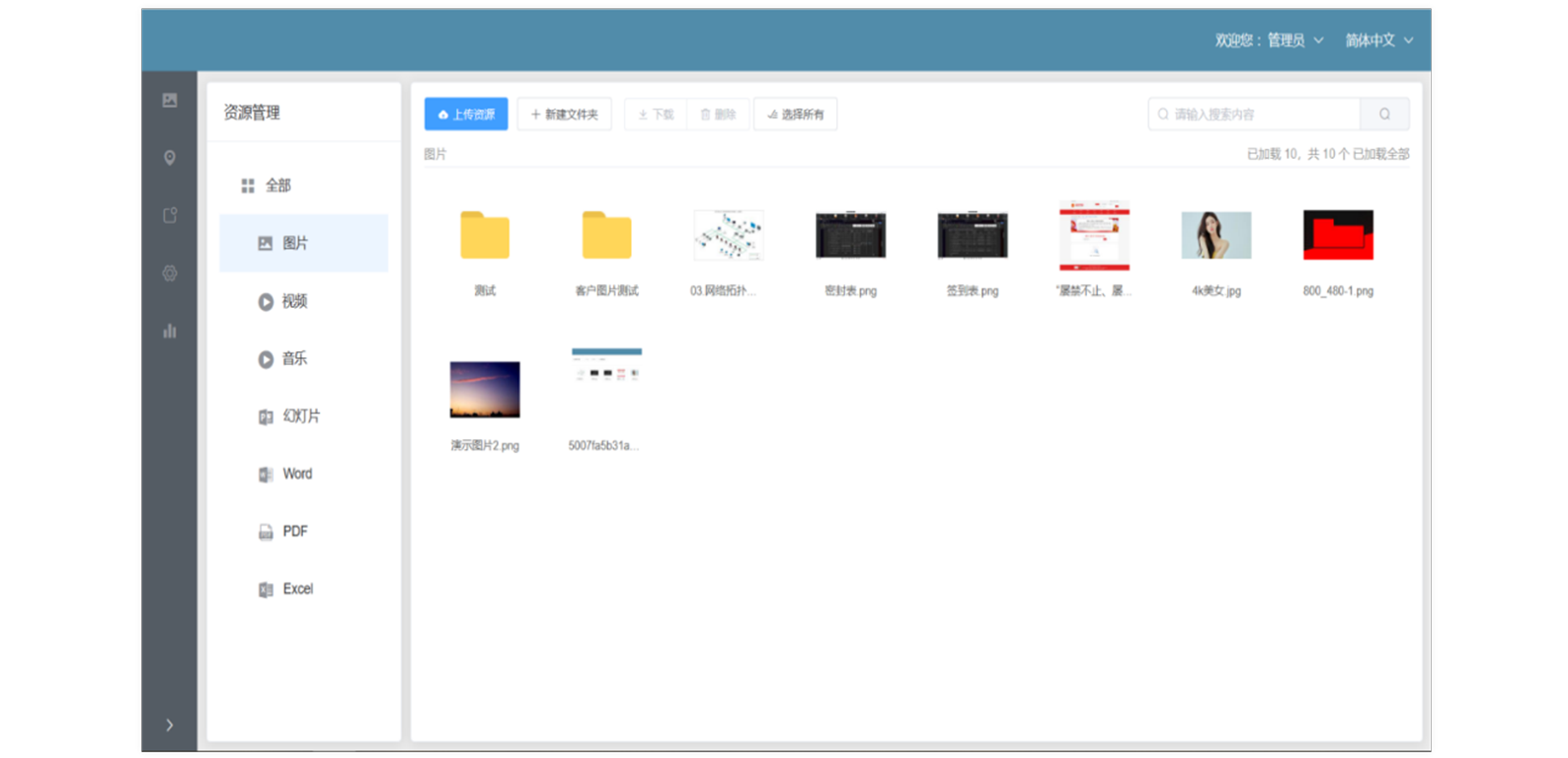This screenshot has height=758, width=1568.
Task: Click the location pin sidebar icon
Action: click(x=170, y=158)
